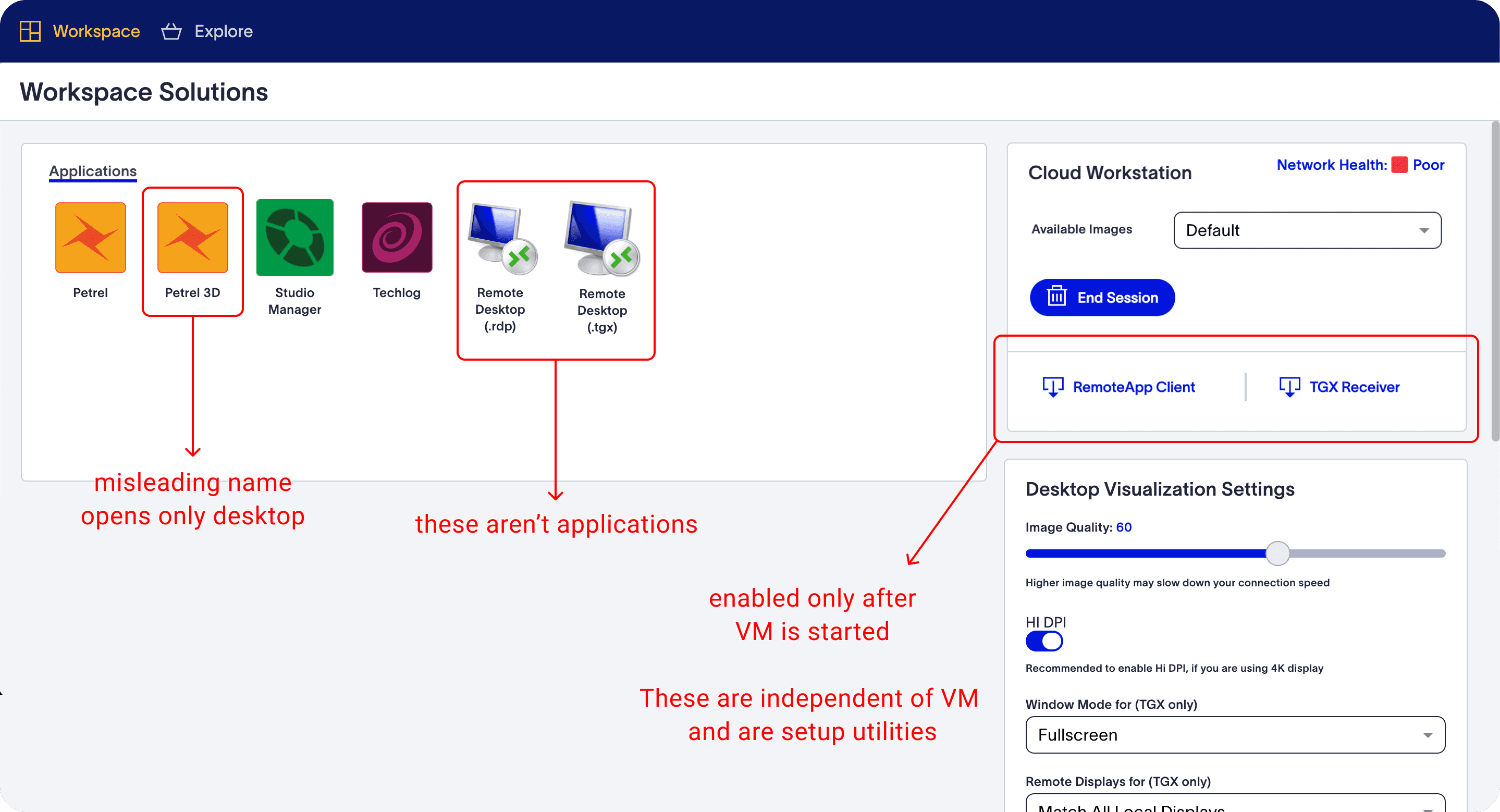Launch the Petrel 3D application
The width and height of the screenshot is (1500, 812).
click(x=193, y=238)
